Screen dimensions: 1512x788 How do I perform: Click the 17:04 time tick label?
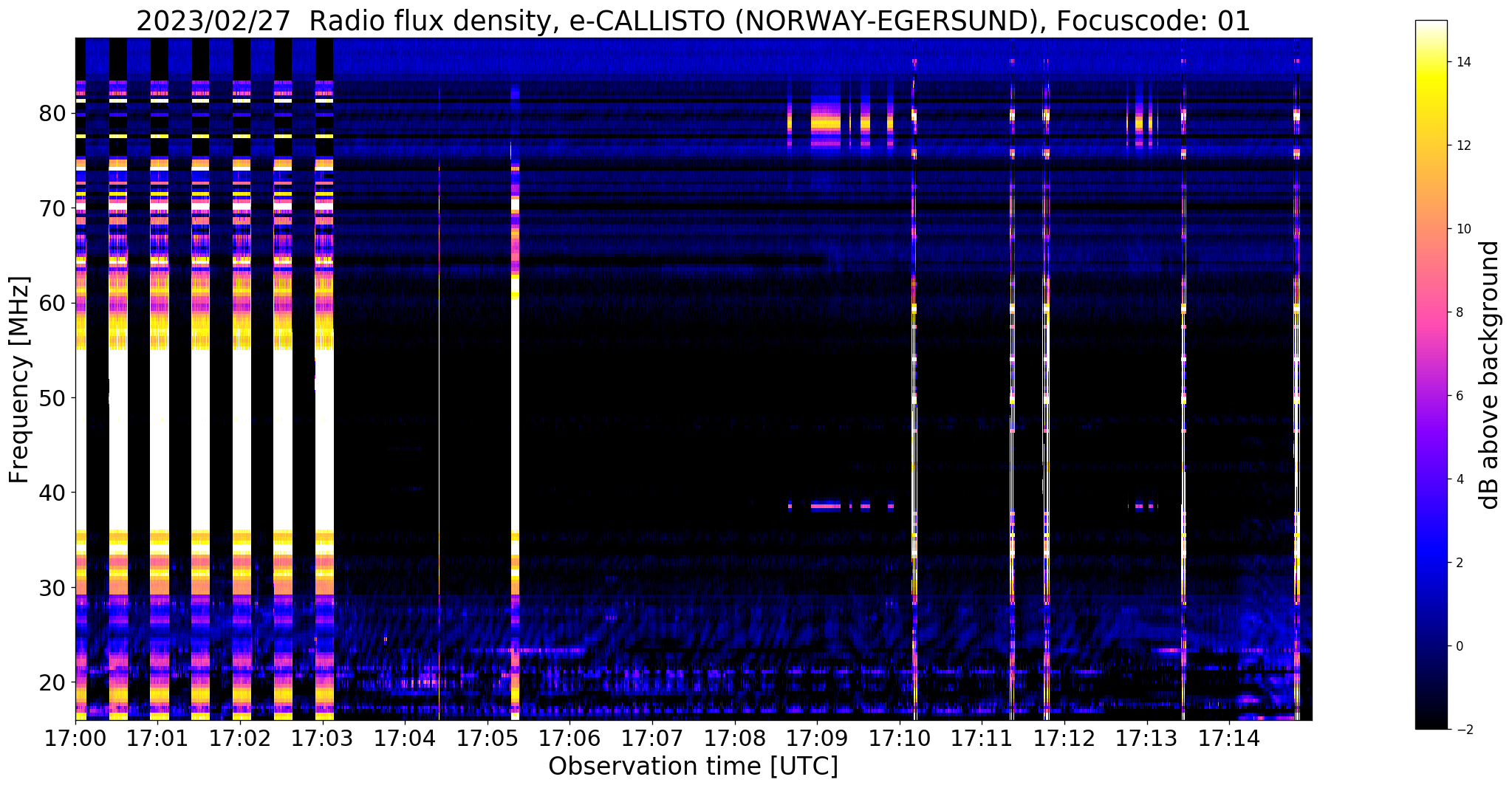pos(405,739)
